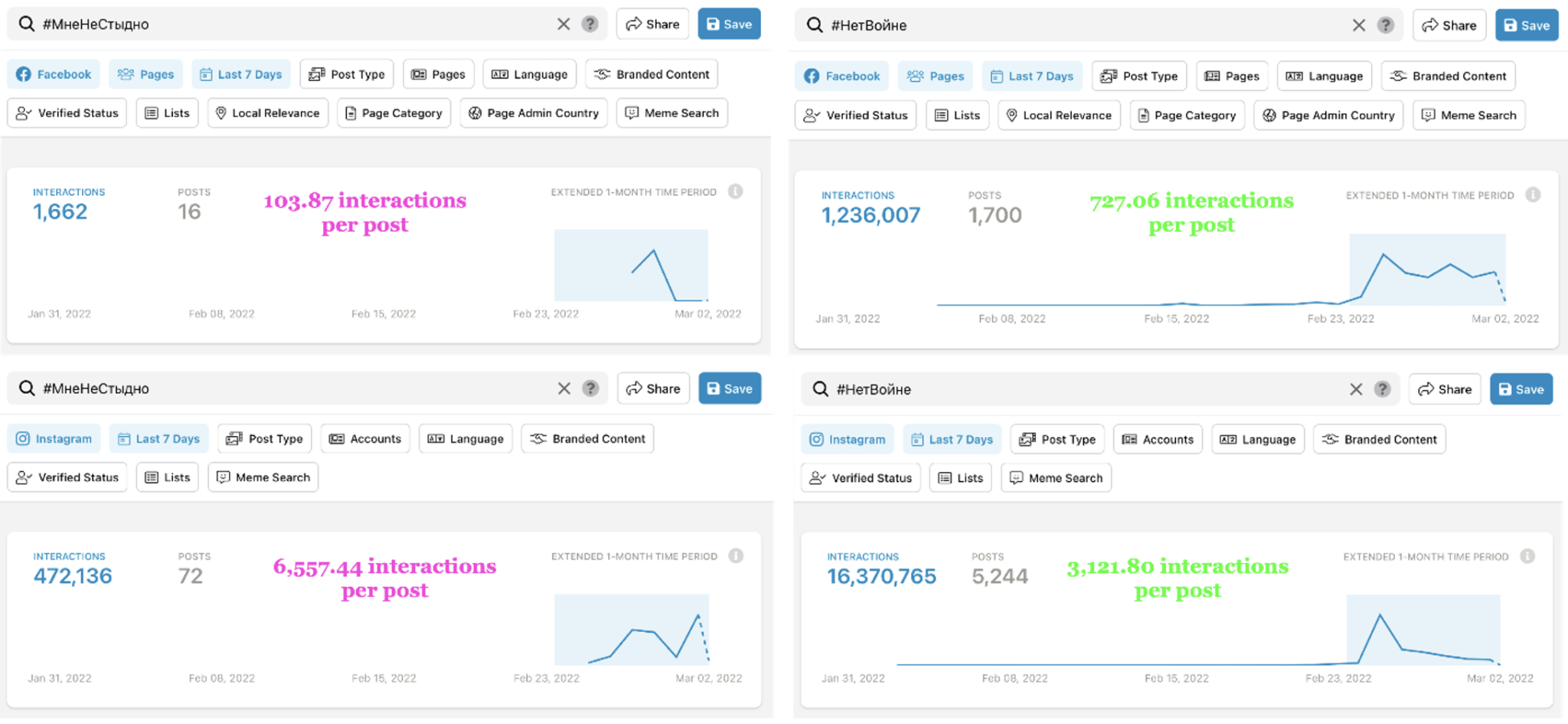The height and width of the screenshot is (724, 1568).
Task: Select Local Relevance in the Facebook #МнеНеСтыдно panel
Action: tap(267, 113)
